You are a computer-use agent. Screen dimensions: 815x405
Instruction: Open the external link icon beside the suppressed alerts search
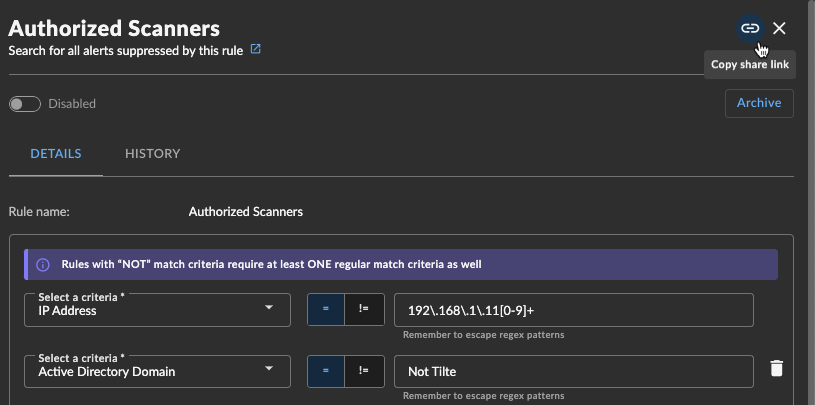[255, 49]
